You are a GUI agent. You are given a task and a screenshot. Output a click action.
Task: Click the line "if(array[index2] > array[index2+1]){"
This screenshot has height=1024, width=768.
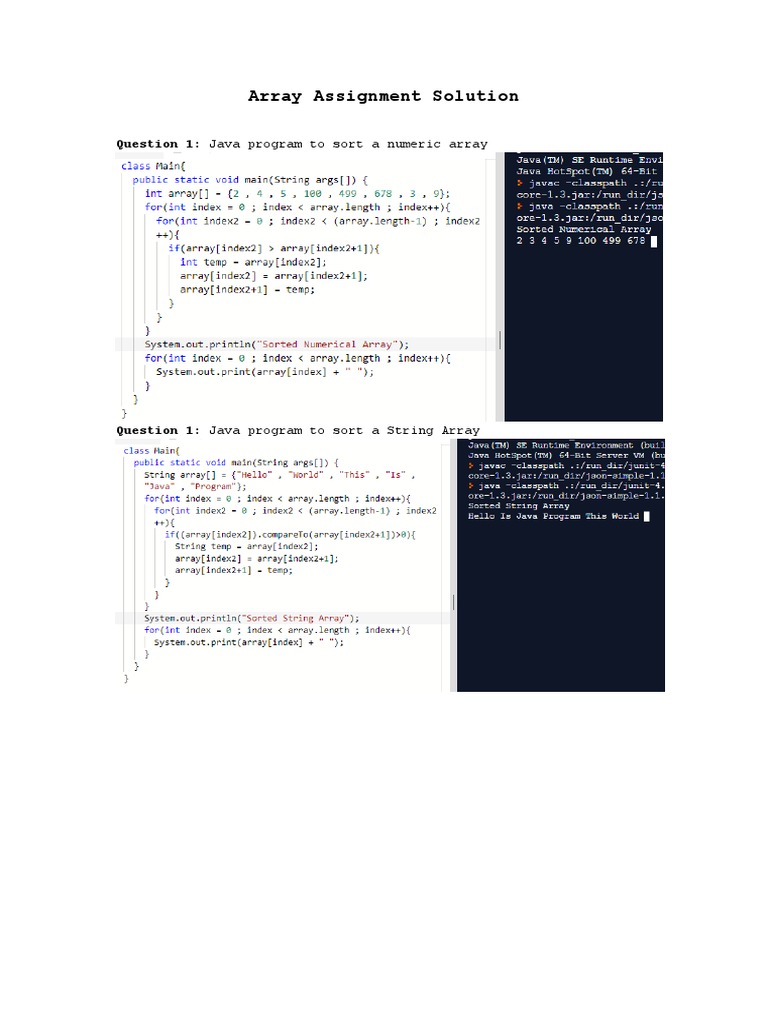[274, 248]
